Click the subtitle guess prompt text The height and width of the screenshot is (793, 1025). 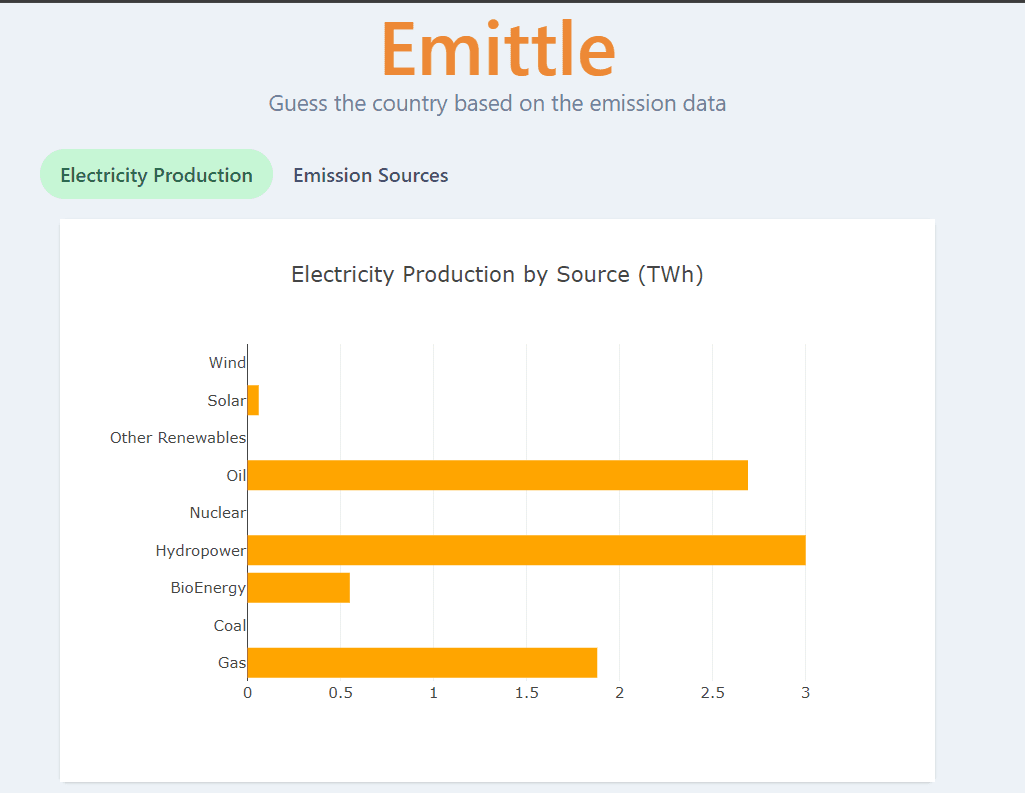coord(497,103)
